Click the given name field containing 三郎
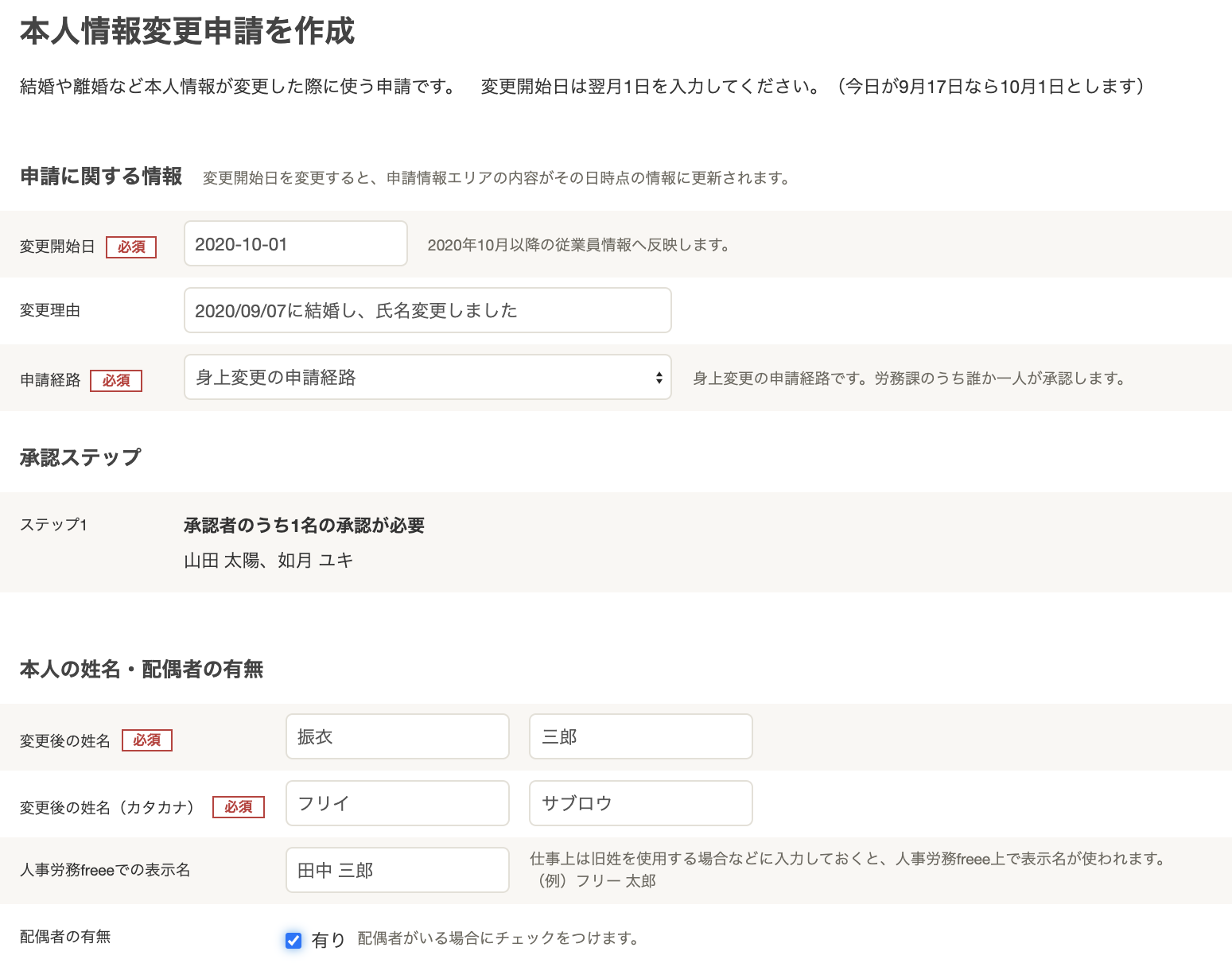The height and width of the screenshot is (963, 1232). [x=640, y=736]
